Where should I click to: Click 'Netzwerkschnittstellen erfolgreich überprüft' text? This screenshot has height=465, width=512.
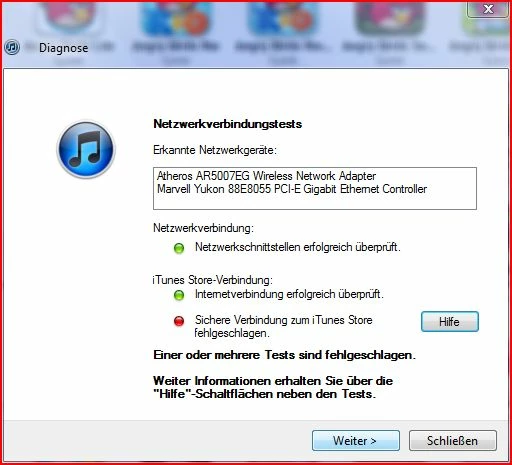(298, 247)
